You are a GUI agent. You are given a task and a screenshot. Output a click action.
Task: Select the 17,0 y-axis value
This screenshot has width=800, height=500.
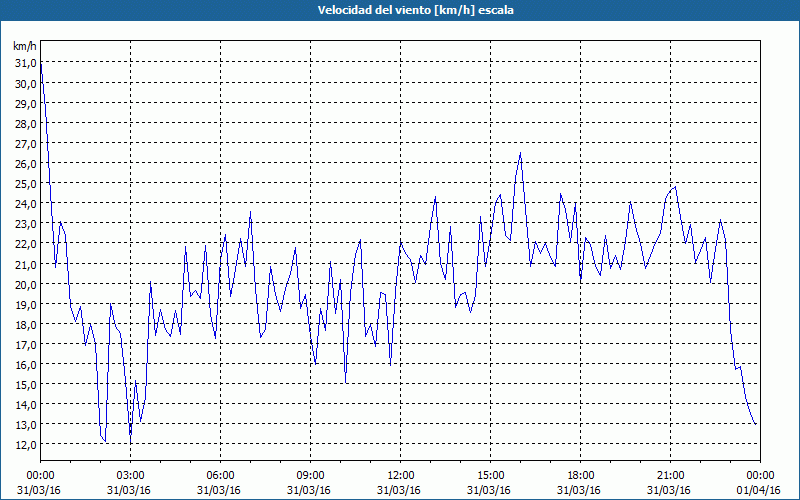[x=26, y=344]
